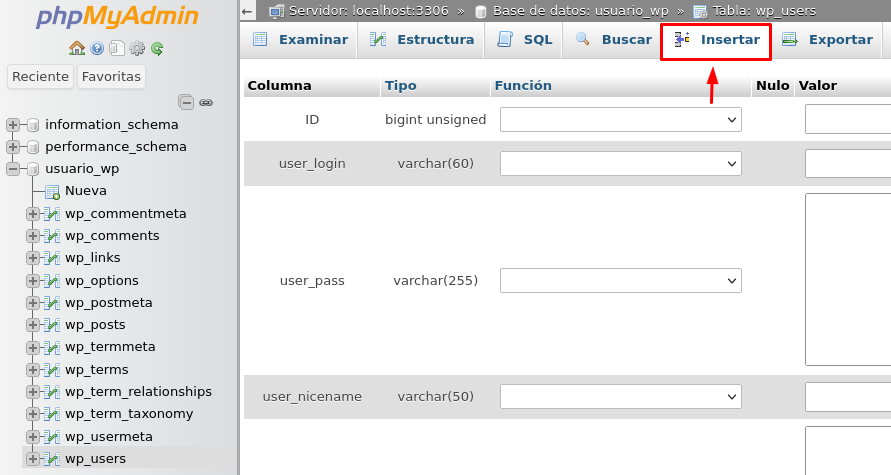Screen dimensions: 891x475
Task: Select the Insertar tab
Action: (x=716, y=40)
